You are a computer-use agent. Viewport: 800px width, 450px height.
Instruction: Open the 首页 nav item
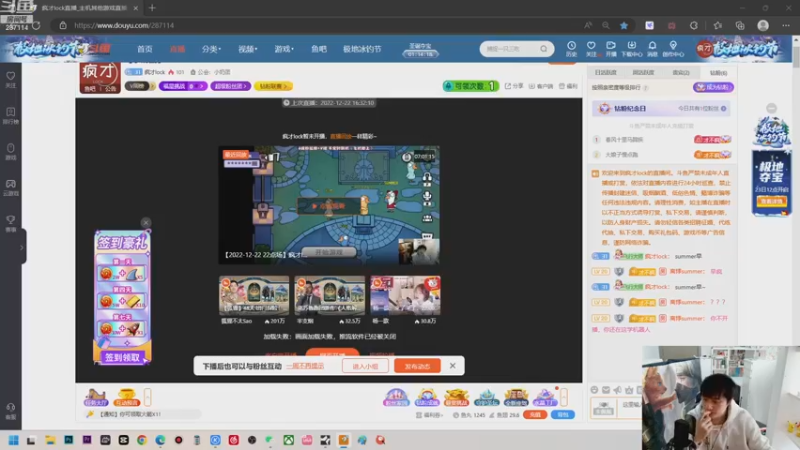[144, 49]
